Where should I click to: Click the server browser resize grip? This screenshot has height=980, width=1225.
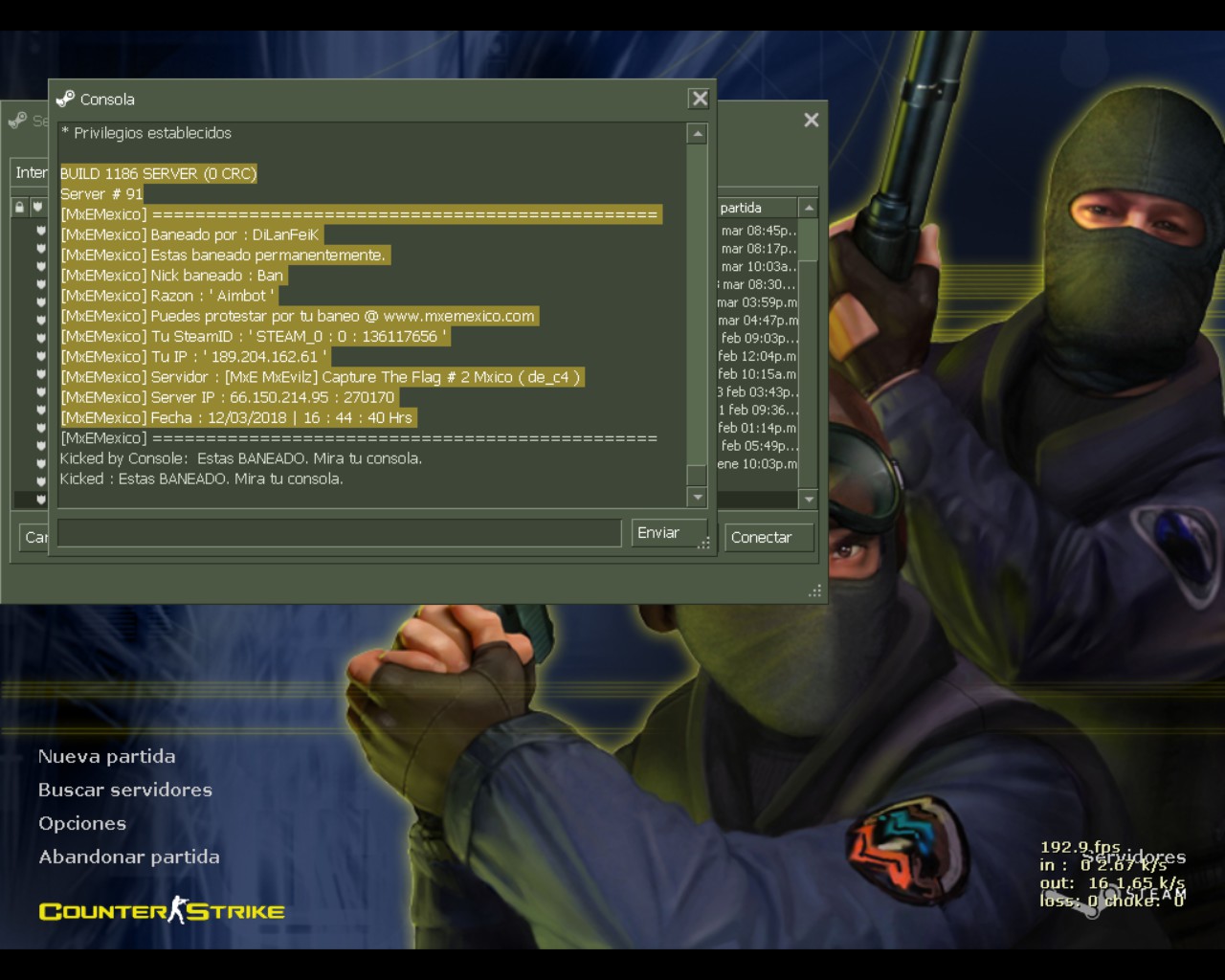(x=815, y=591)
